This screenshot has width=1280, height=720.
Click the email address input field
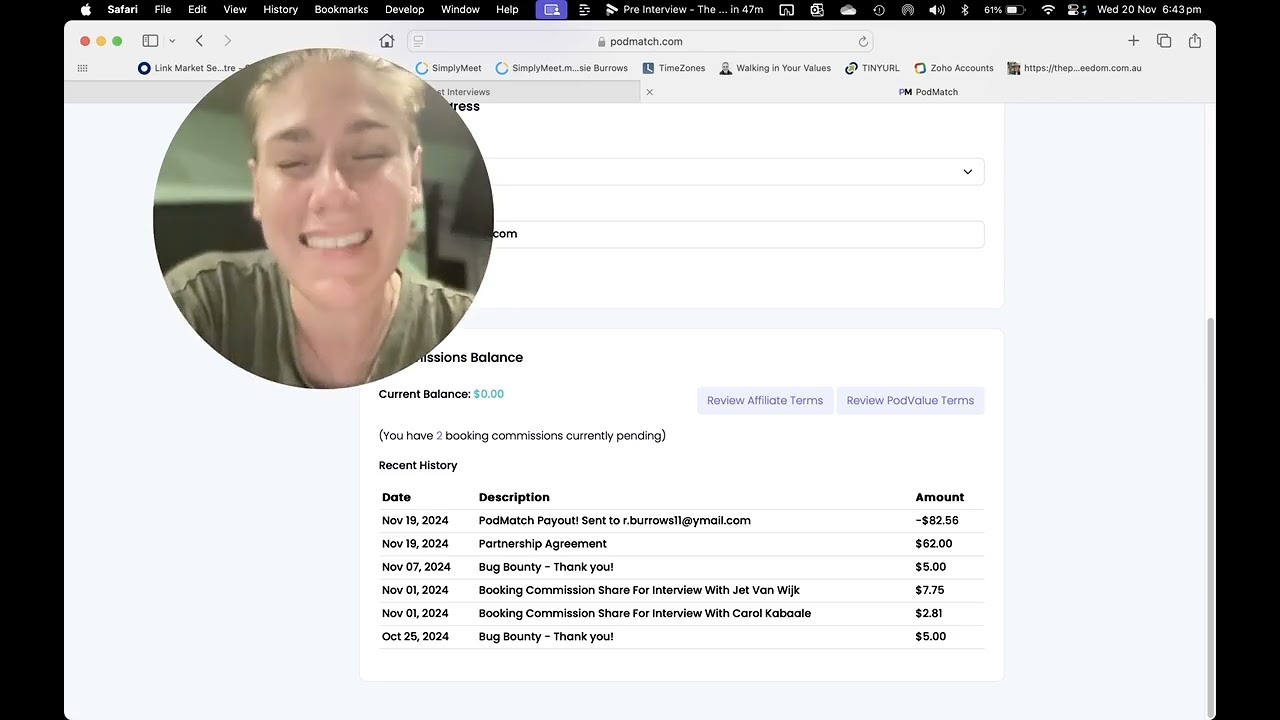point(681,234)
